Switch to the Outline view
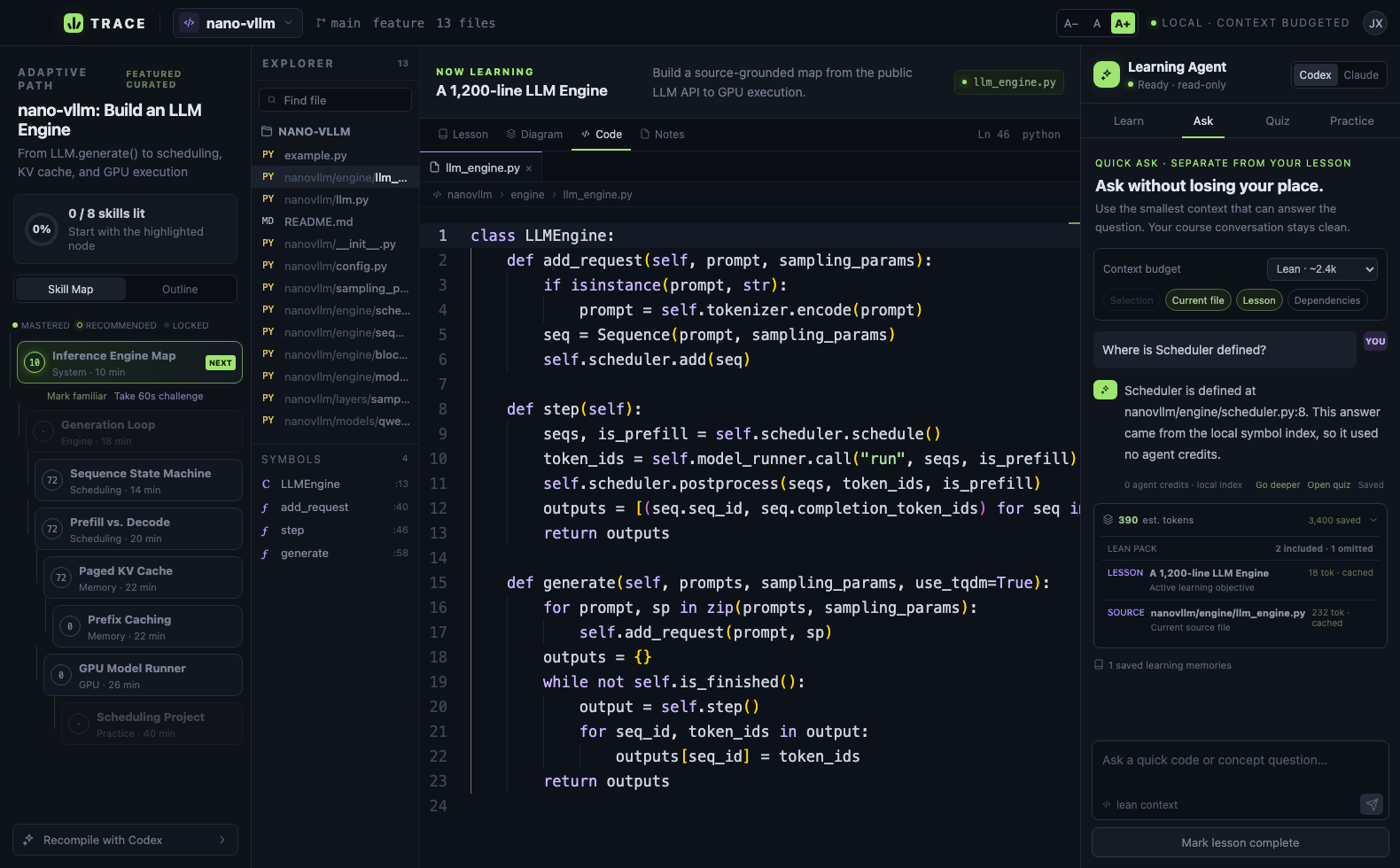 pos(180,290)
